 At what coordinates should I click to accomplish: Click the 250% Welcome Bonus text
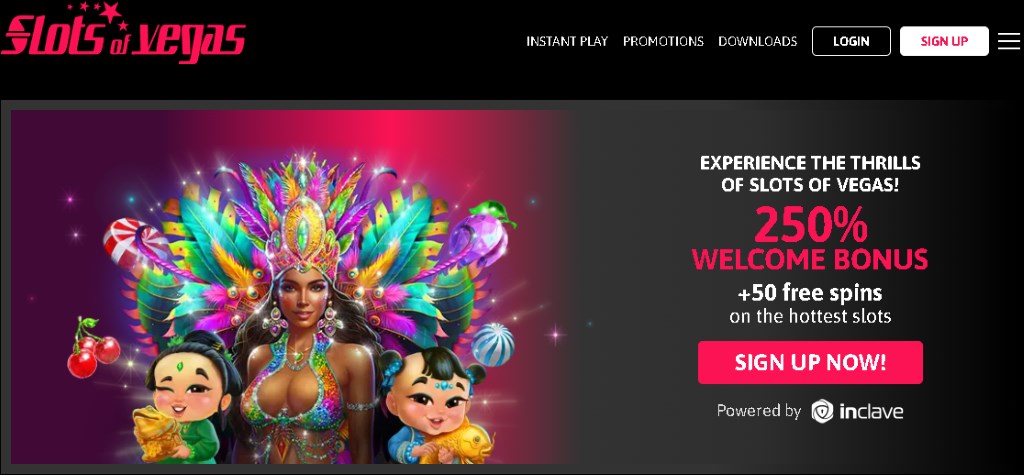[x=810, y=239]
